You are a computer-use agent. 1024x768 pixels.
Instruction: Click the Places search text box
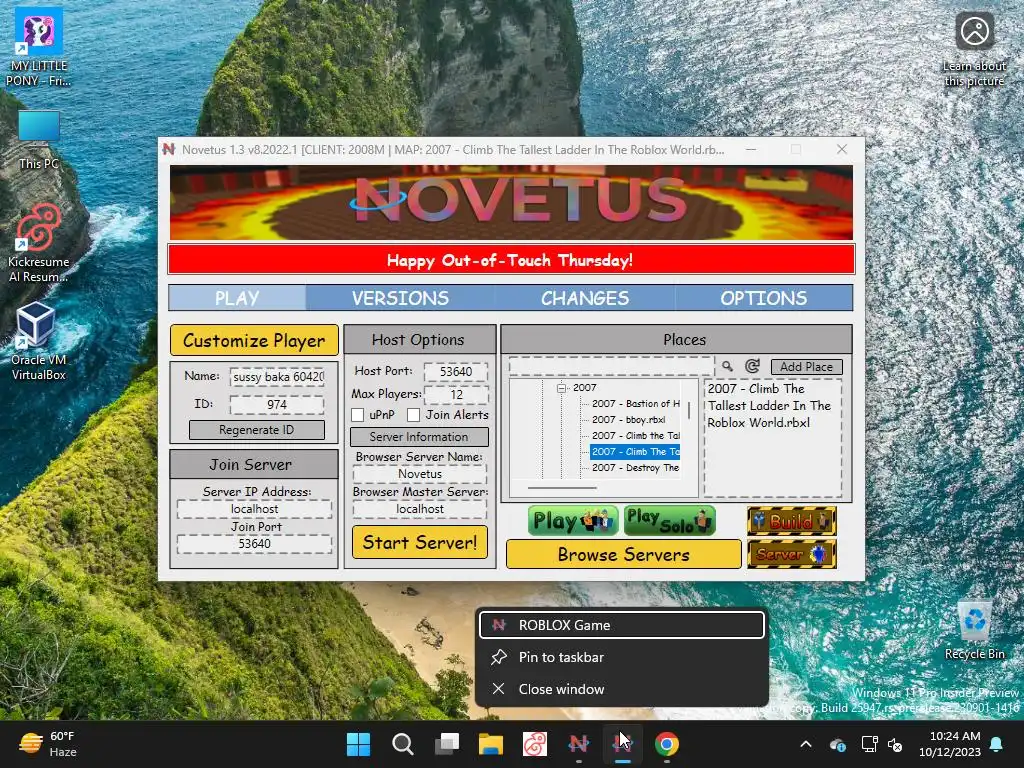coord(611,366)
